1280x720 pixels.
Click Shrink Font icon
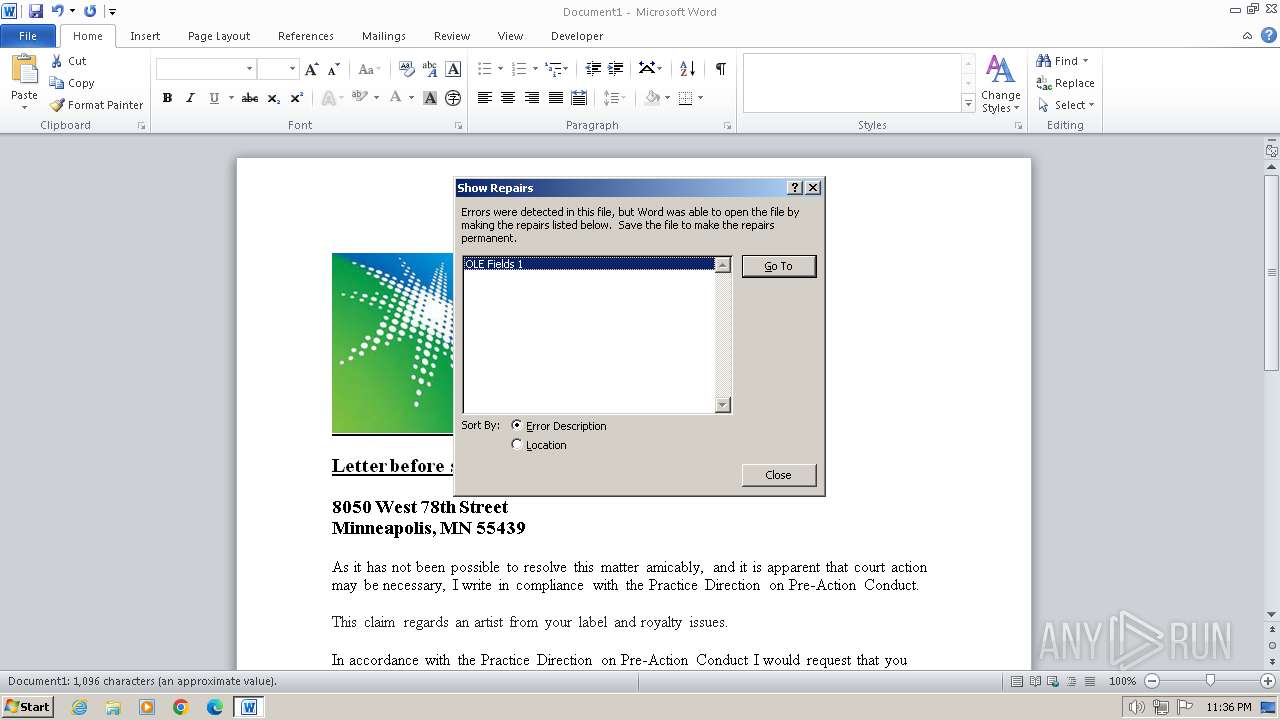click(x=334, y=69)
